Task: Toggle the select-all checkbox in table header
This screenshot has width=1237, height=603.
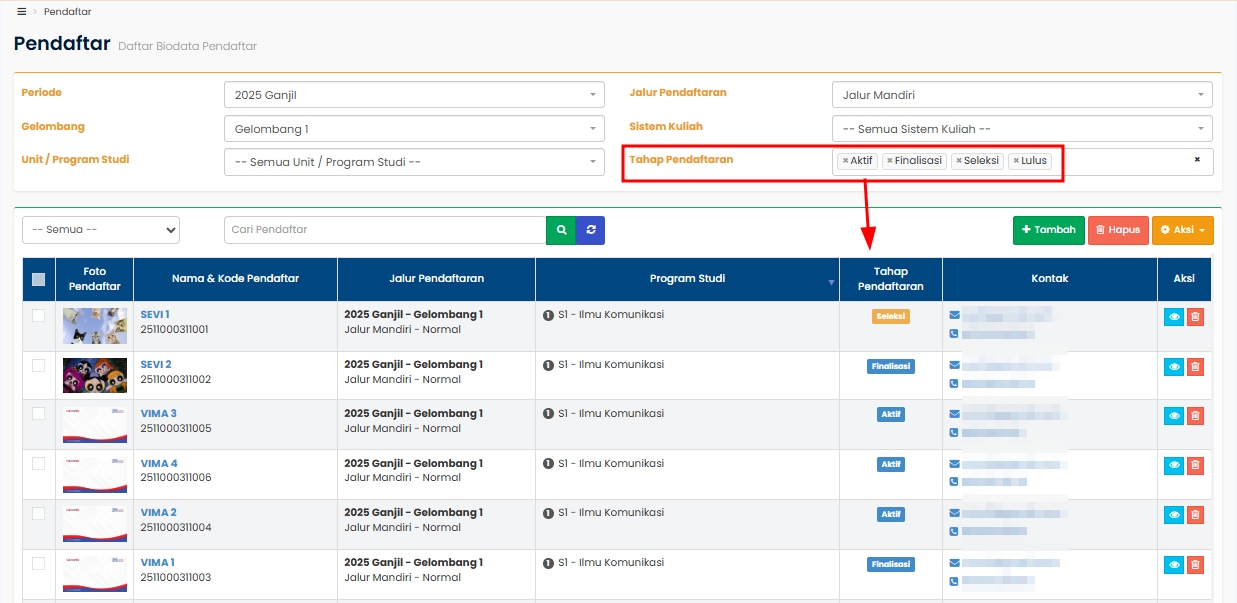Action: 39,280
